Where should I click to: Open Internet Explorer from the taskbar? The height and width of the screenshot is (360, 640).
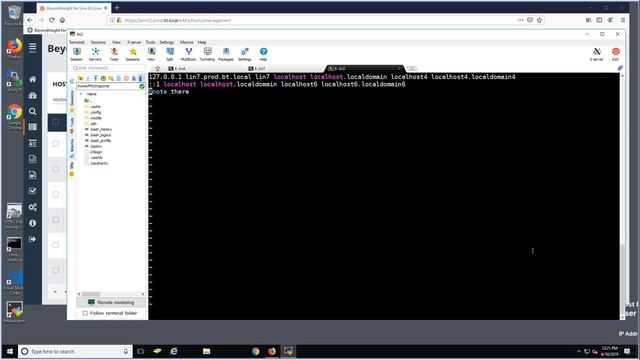pyautogui.click(x=174, y=351)
